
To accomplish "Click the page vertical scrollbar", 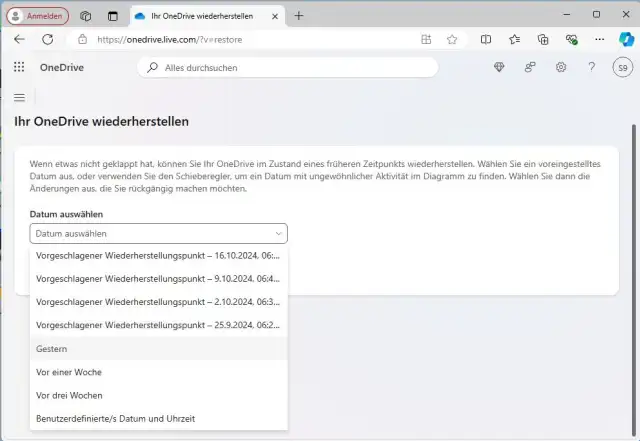I will (633, 280).
